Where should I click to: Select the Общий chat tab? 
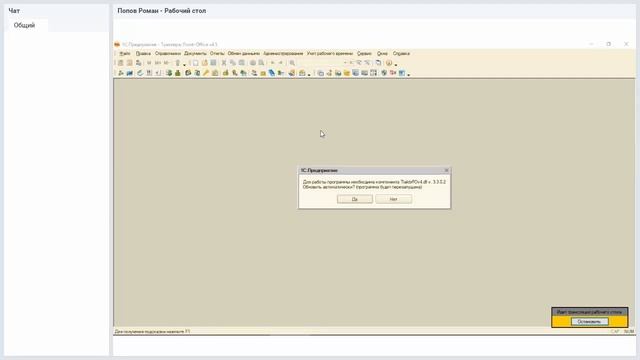24,25
